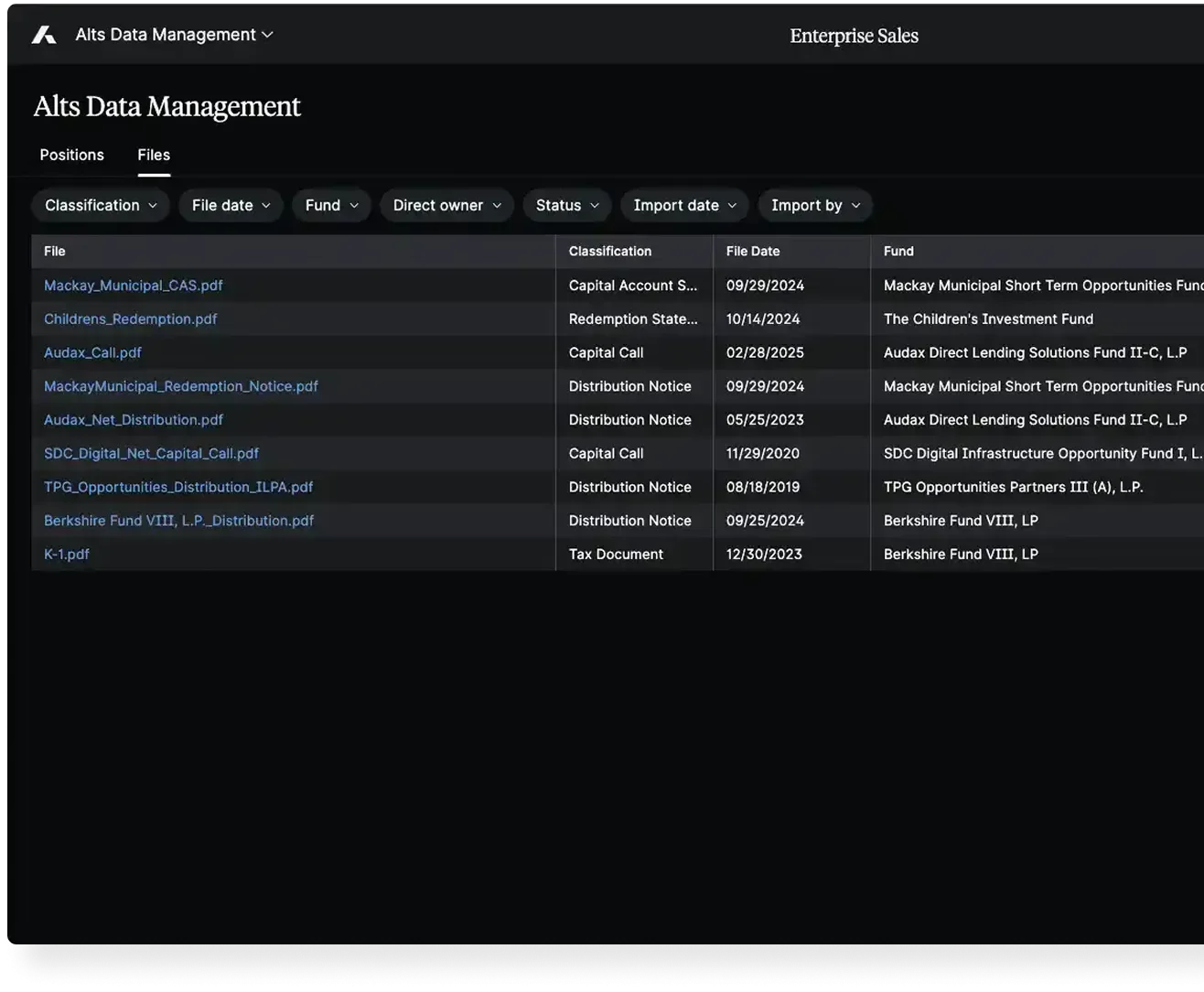Viewport: 1204px width, 992px height.
Task: Open MackayMunicipal_Redemption_Notice.pdf link
Action: click(181, 386)
